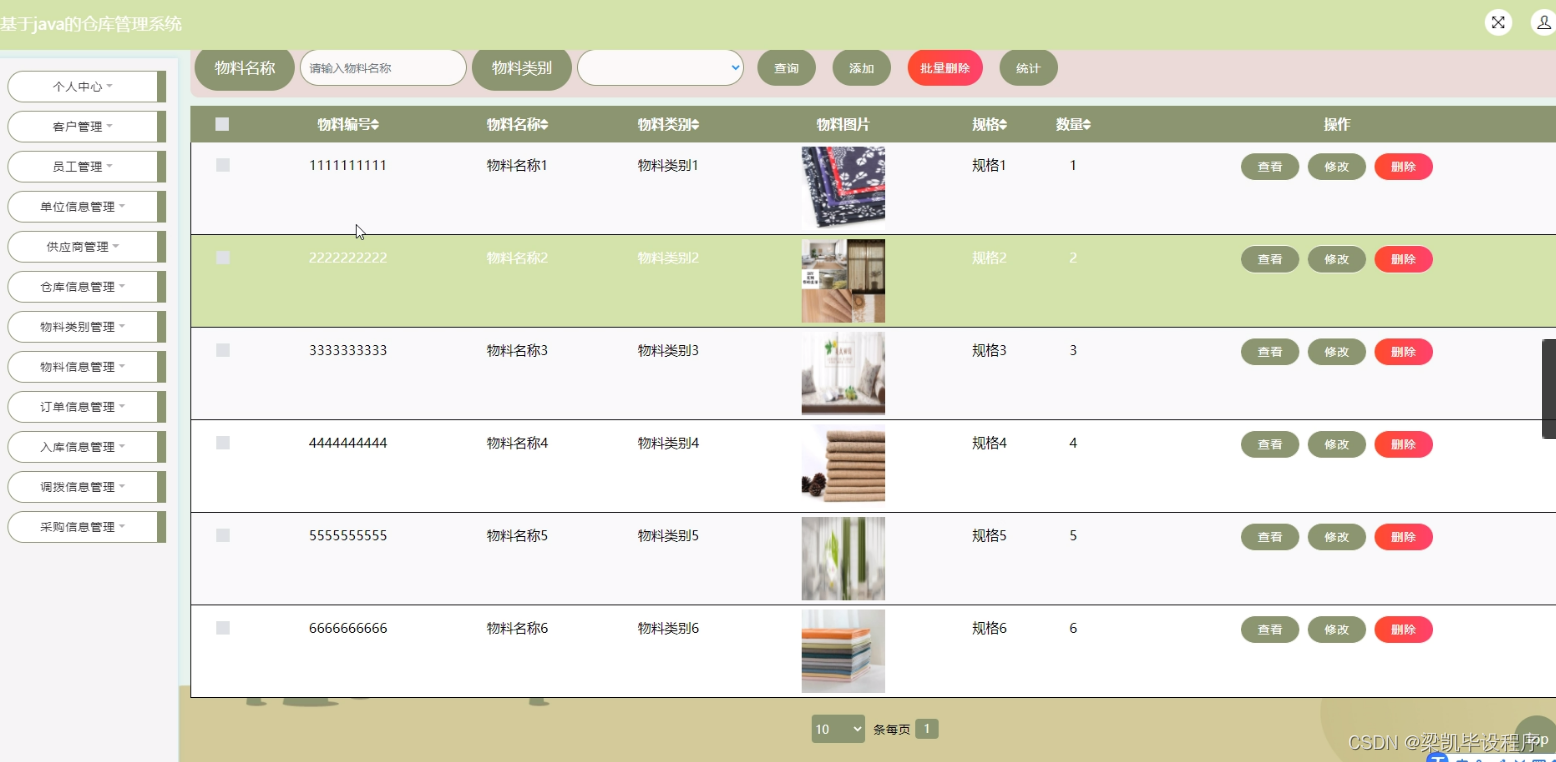Image resolution: width=1556 pixels, height=762 pixels.
Task: View details of 物料名称6 row
Action: tap(1270, 630)
